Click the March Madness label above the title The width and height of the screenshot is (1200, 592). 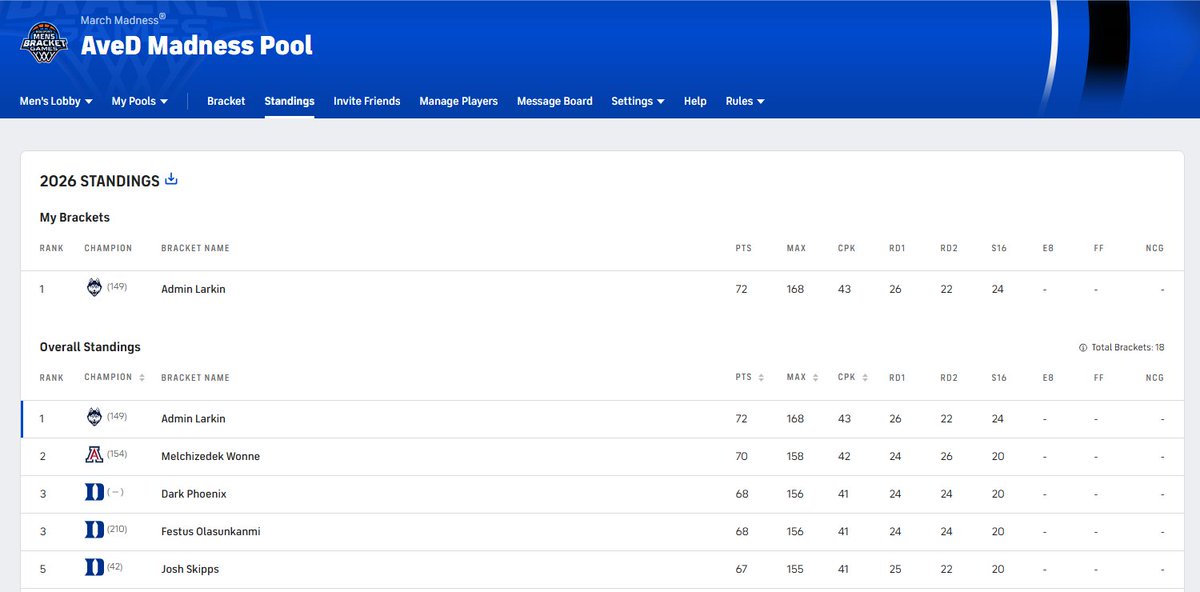click(123, 19)
